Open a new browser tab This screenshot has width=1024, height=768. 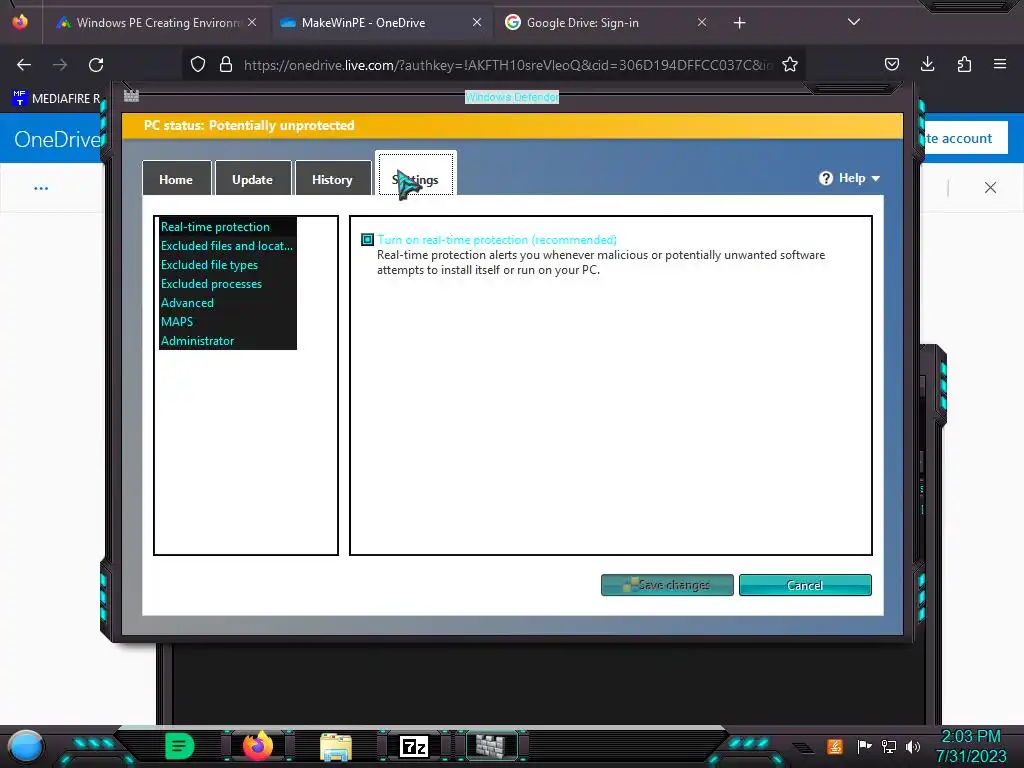coord(739,23)
